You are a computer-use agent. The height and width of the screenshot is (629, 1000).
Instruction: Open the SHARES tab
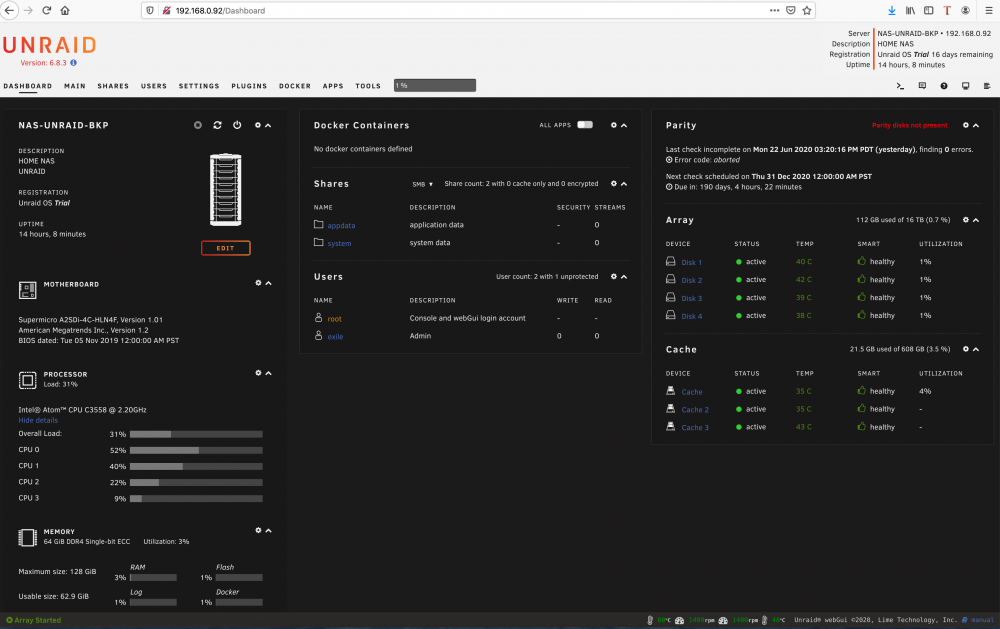[x=113, y=85]
